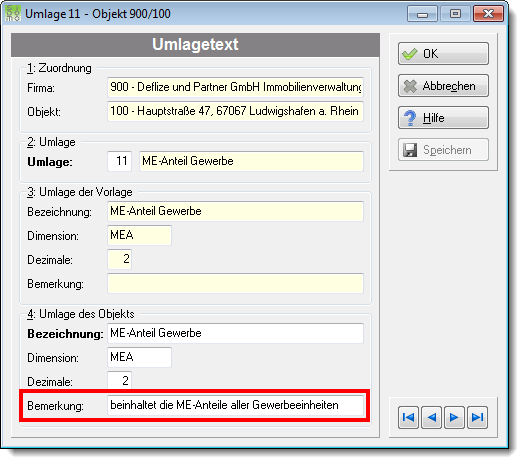Screen dimensions: 524x464
Task: Go to previous record arrow
Action: [431, 417]
